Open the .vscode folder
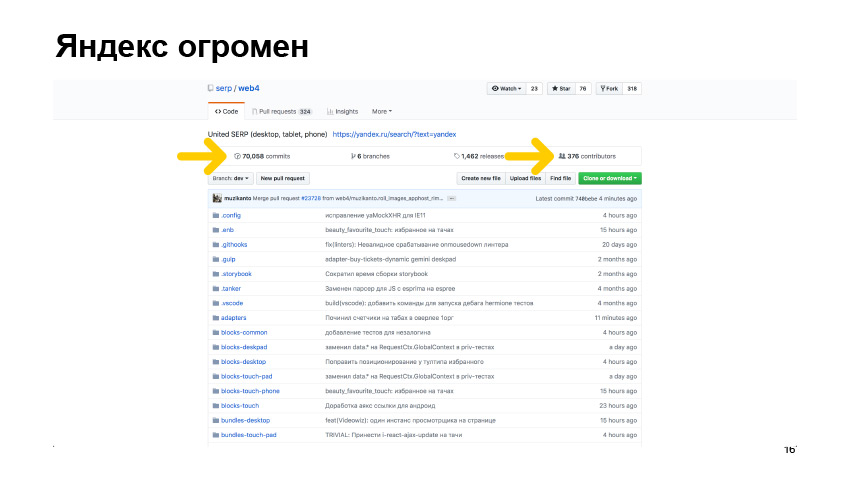This screenshot has width=850, height=478. (x=232, y=303)
